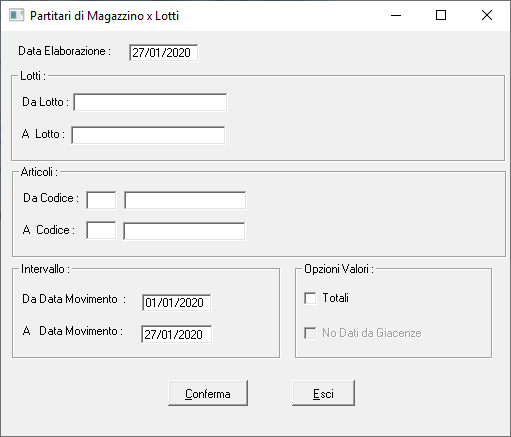Click the A Data Movimento date field

[x=176, y=334]
